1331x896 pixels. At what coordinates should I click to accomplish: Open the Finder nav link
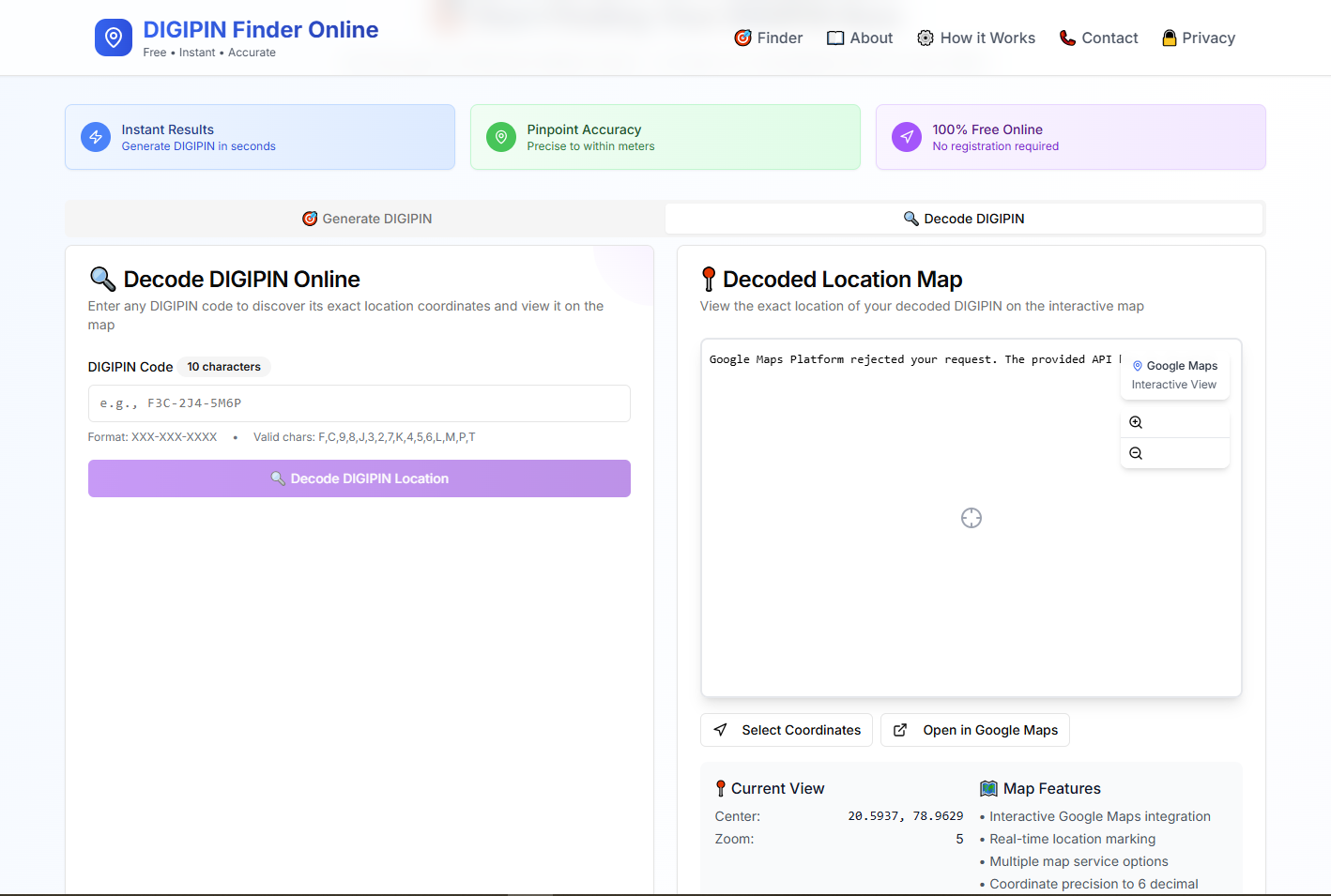pyautogui.click(x=768, y=38)
